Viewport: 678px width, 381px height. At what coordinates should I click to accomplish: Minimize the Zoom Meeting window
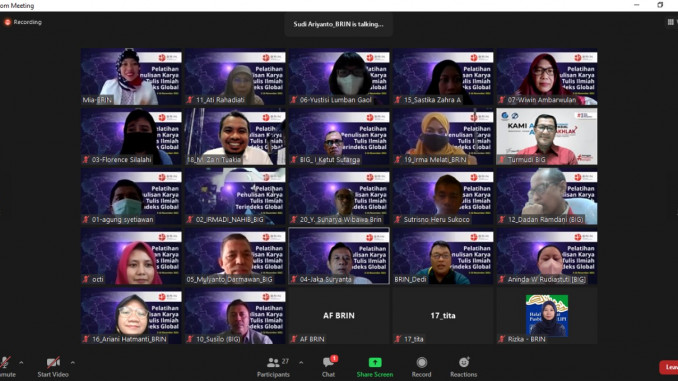pyautogui.click(x=636, y=5)
